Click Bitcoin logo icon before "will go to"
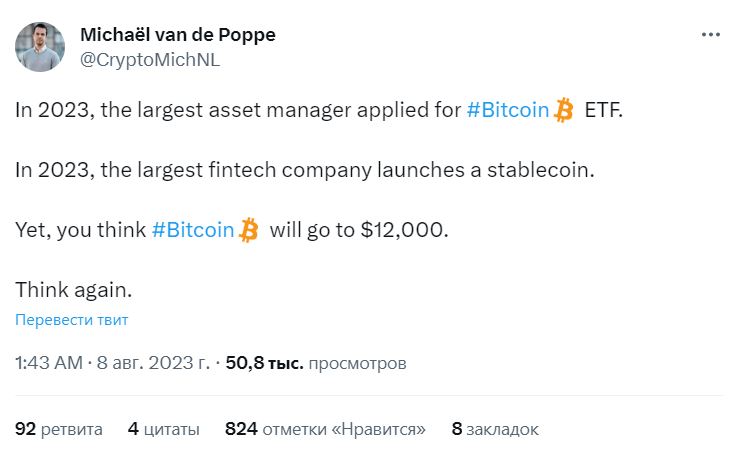743x456 pixels. coord(248,230)
